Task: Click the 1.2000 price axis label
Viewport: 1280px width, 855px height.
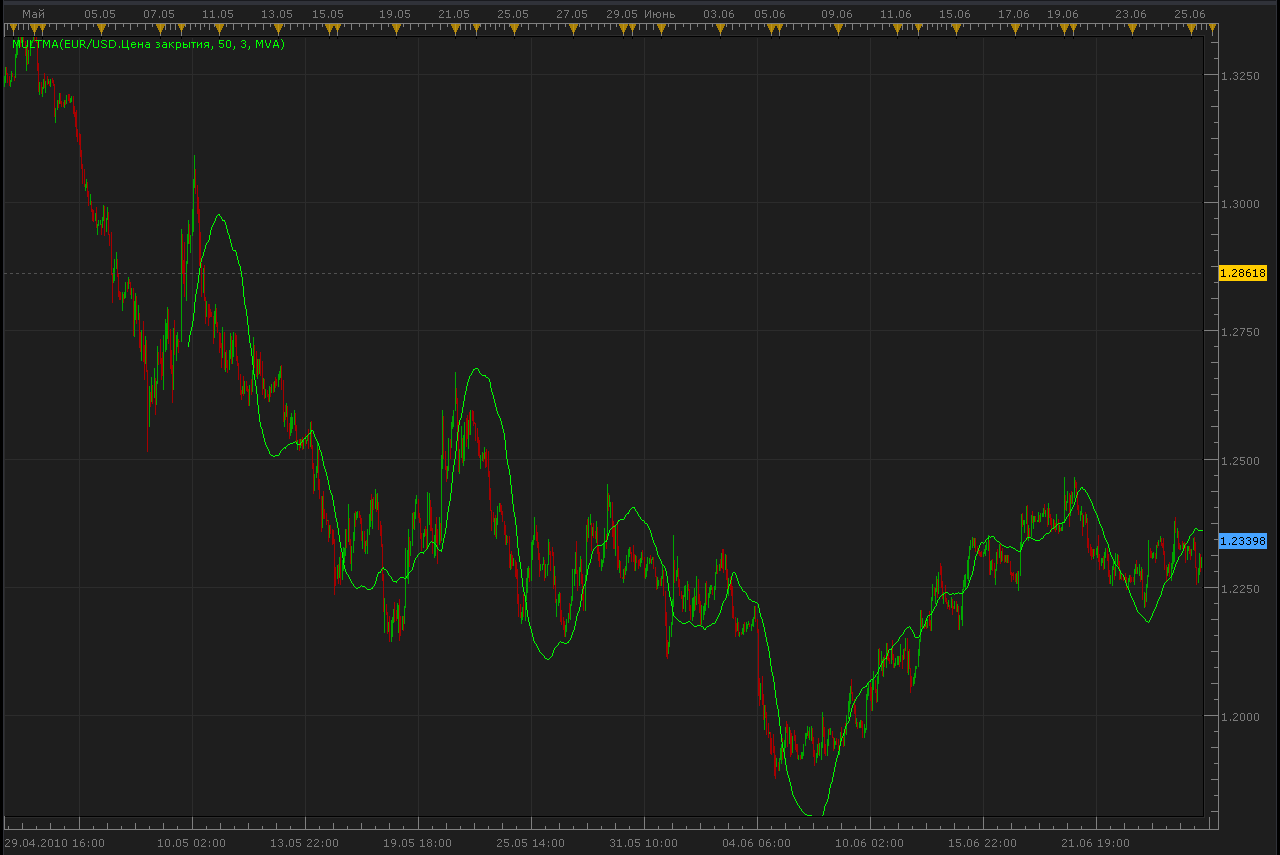Action: (x=1238, y=717)
